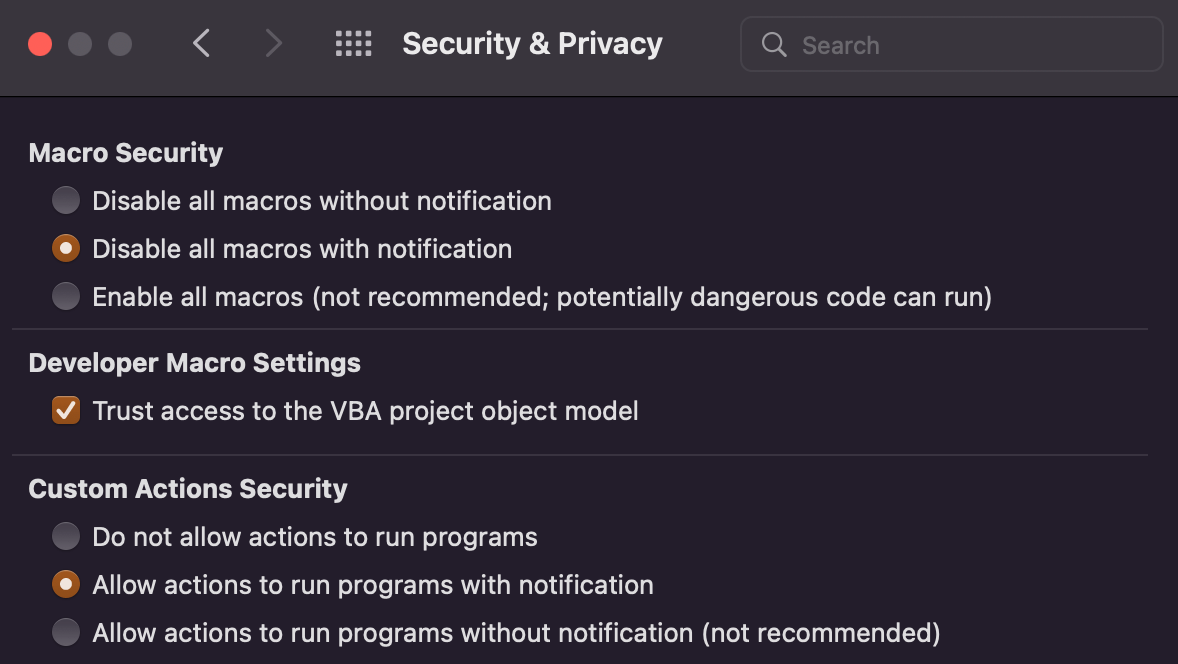Click the forward arrow navigation icon
1178x664 pixels.
coord(273,44)
